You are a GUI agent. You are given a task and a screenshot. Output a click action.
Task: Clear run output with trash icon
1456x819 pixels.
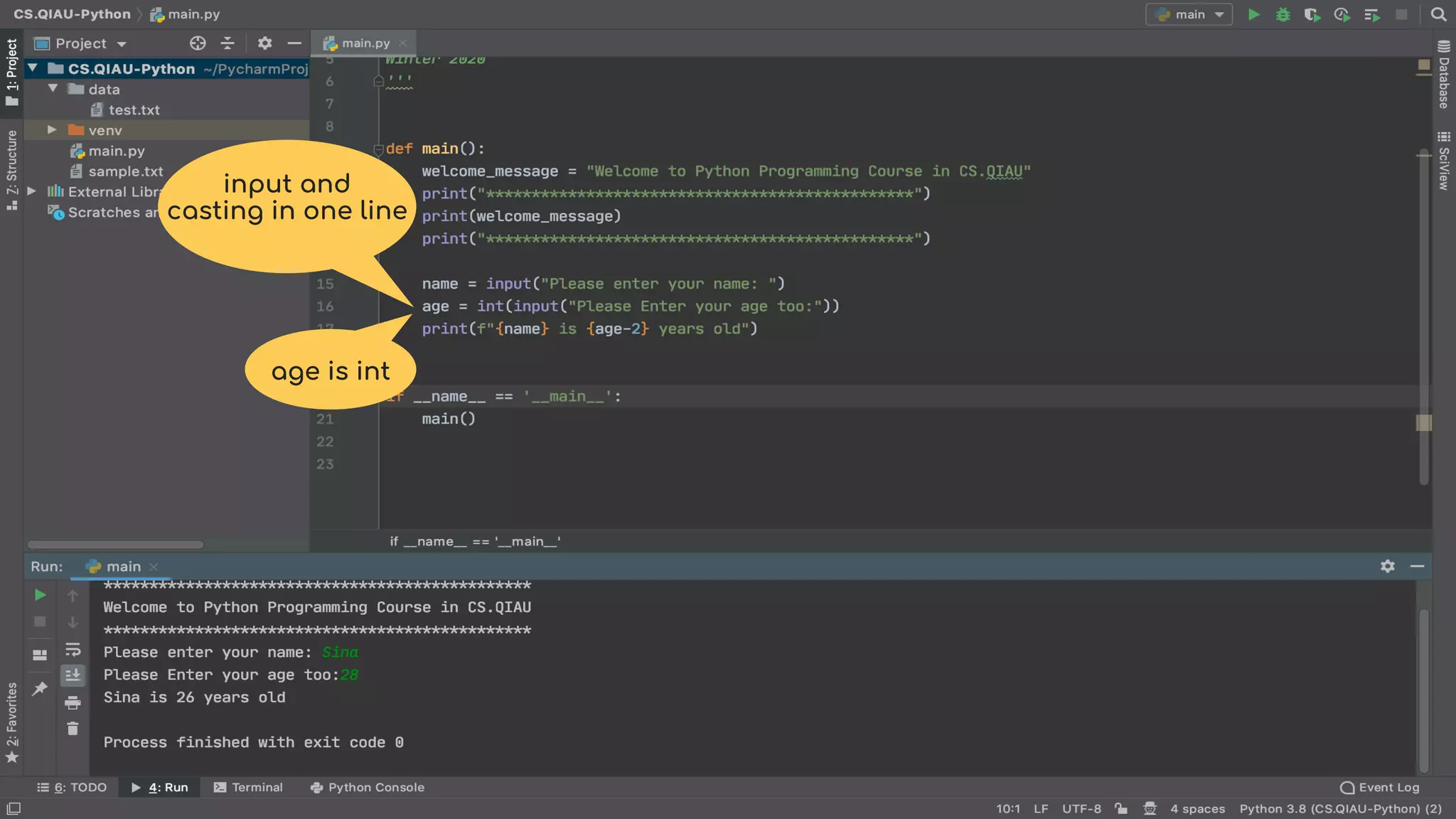[x=73, y=729]
